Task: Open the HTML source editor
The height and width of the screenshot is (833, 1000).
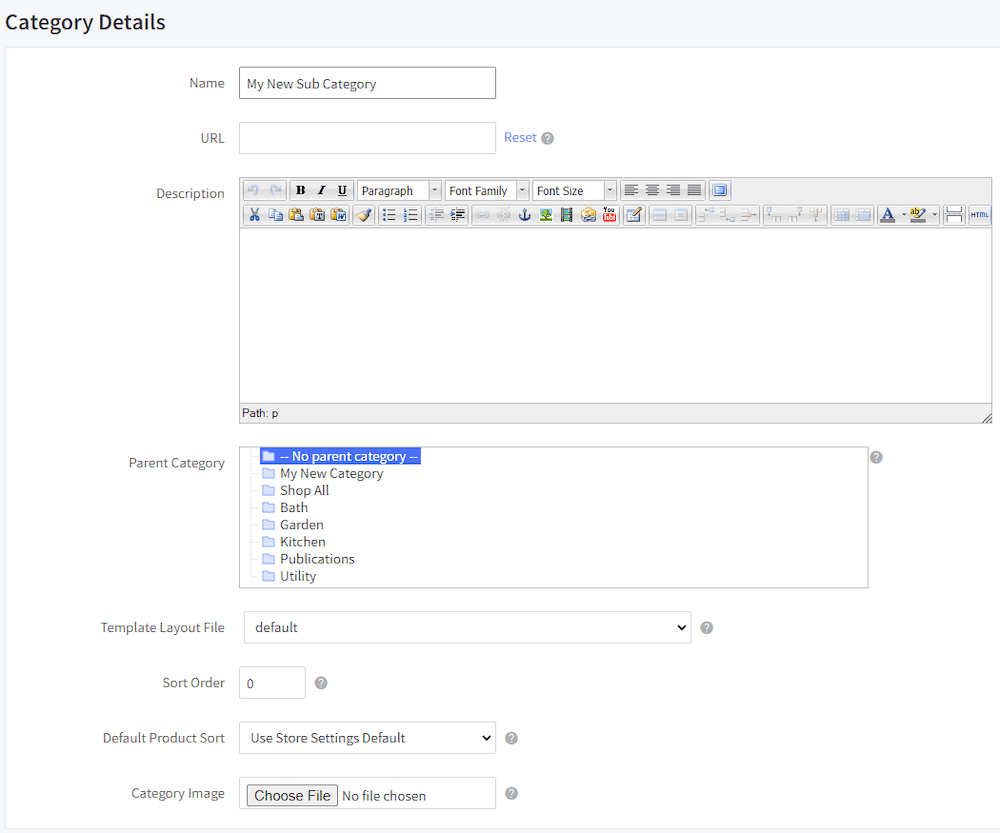Action: pos(979,215)
